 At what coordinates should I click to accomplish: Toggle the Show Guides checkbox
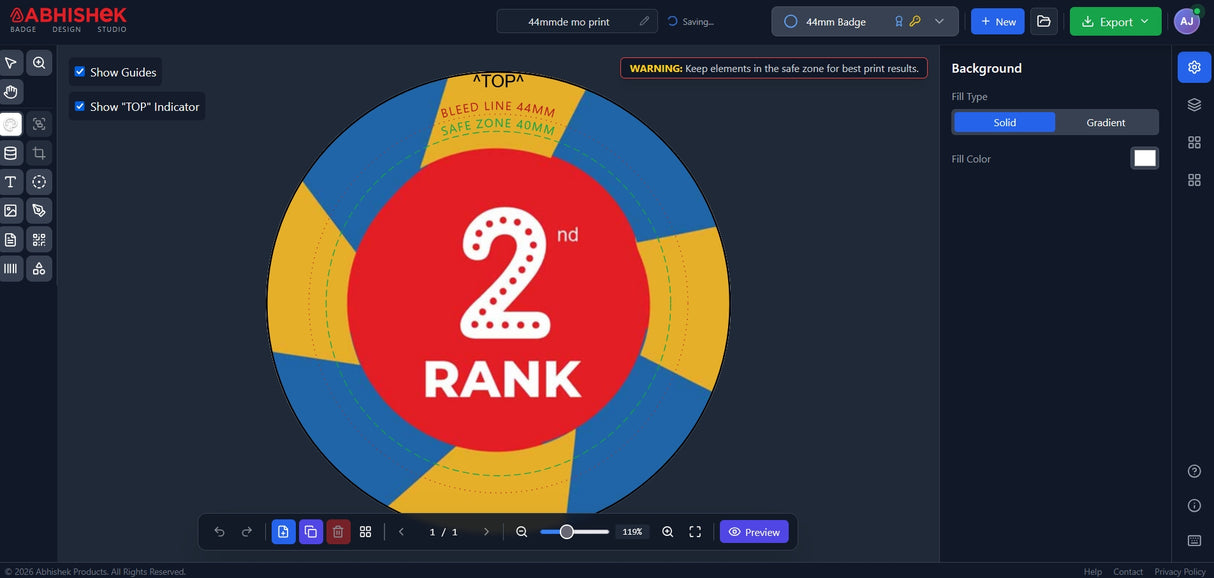point(79,71)
